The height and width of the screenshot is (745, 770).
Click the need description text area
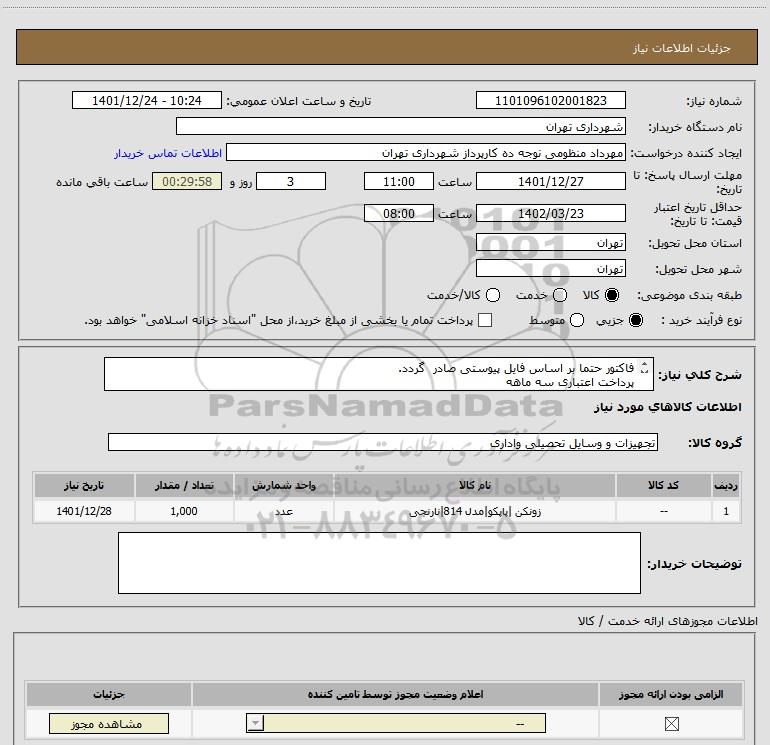pos(379,374)
